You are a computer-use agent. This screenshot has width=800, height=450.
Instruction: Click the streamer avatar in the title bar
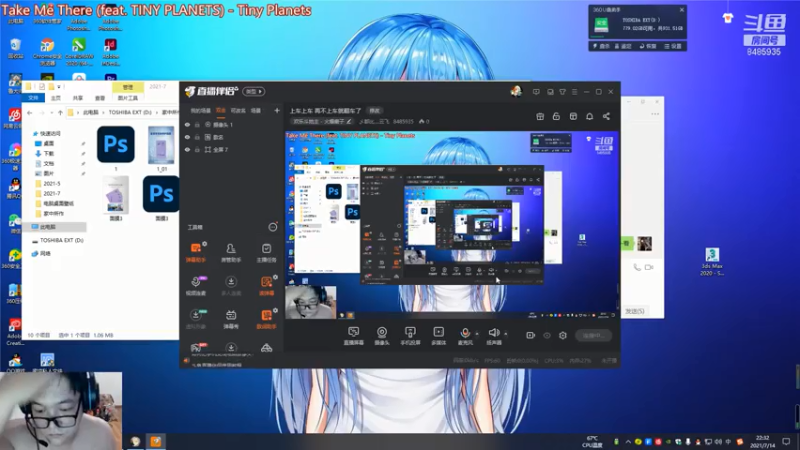coord(516,91)
